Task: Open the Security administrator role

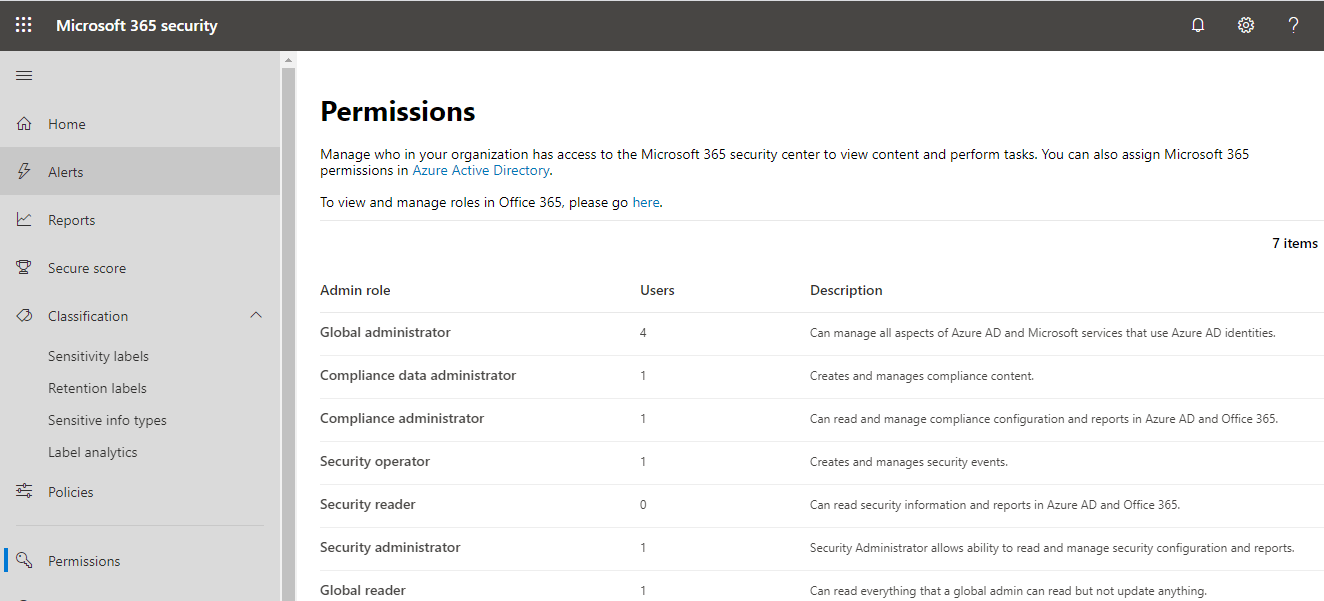Action: pyautogui.click(x=390, y=547)
